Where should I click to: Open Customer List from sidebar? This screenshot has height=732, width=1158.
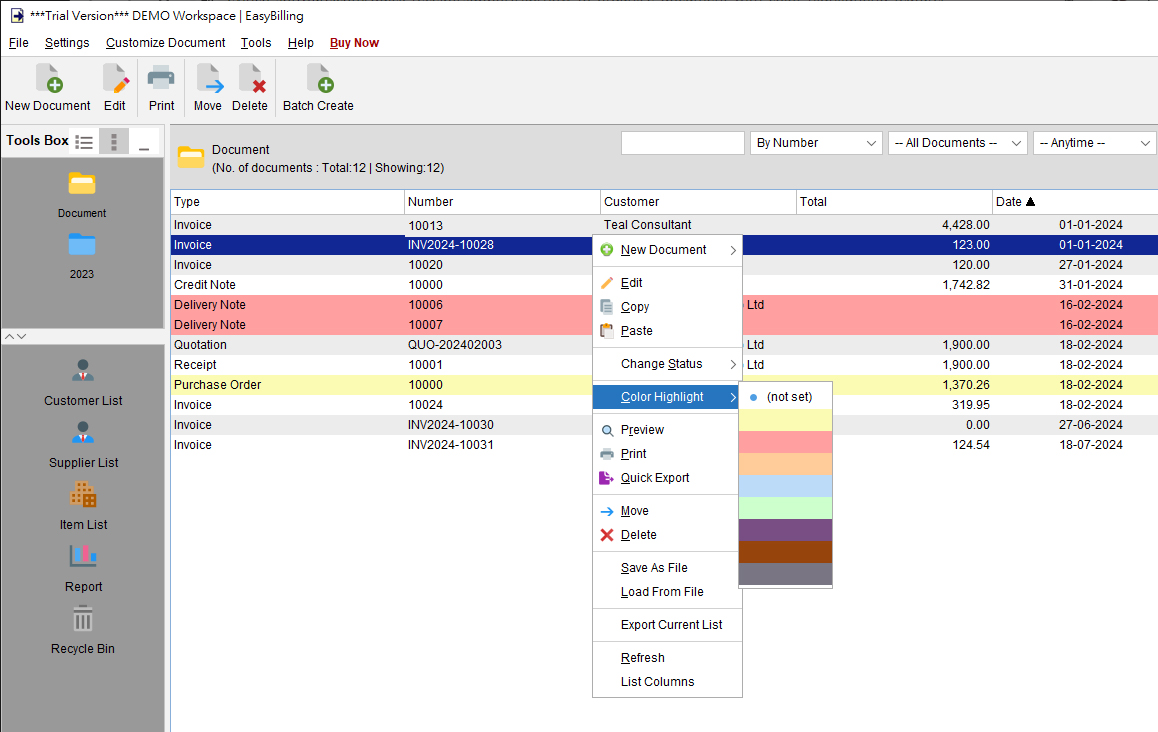pos(83,383)
